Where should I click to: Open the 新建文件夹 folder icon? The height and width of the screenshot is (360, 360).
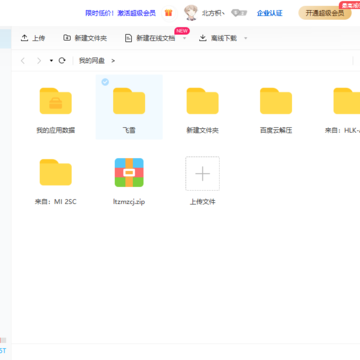202,101
